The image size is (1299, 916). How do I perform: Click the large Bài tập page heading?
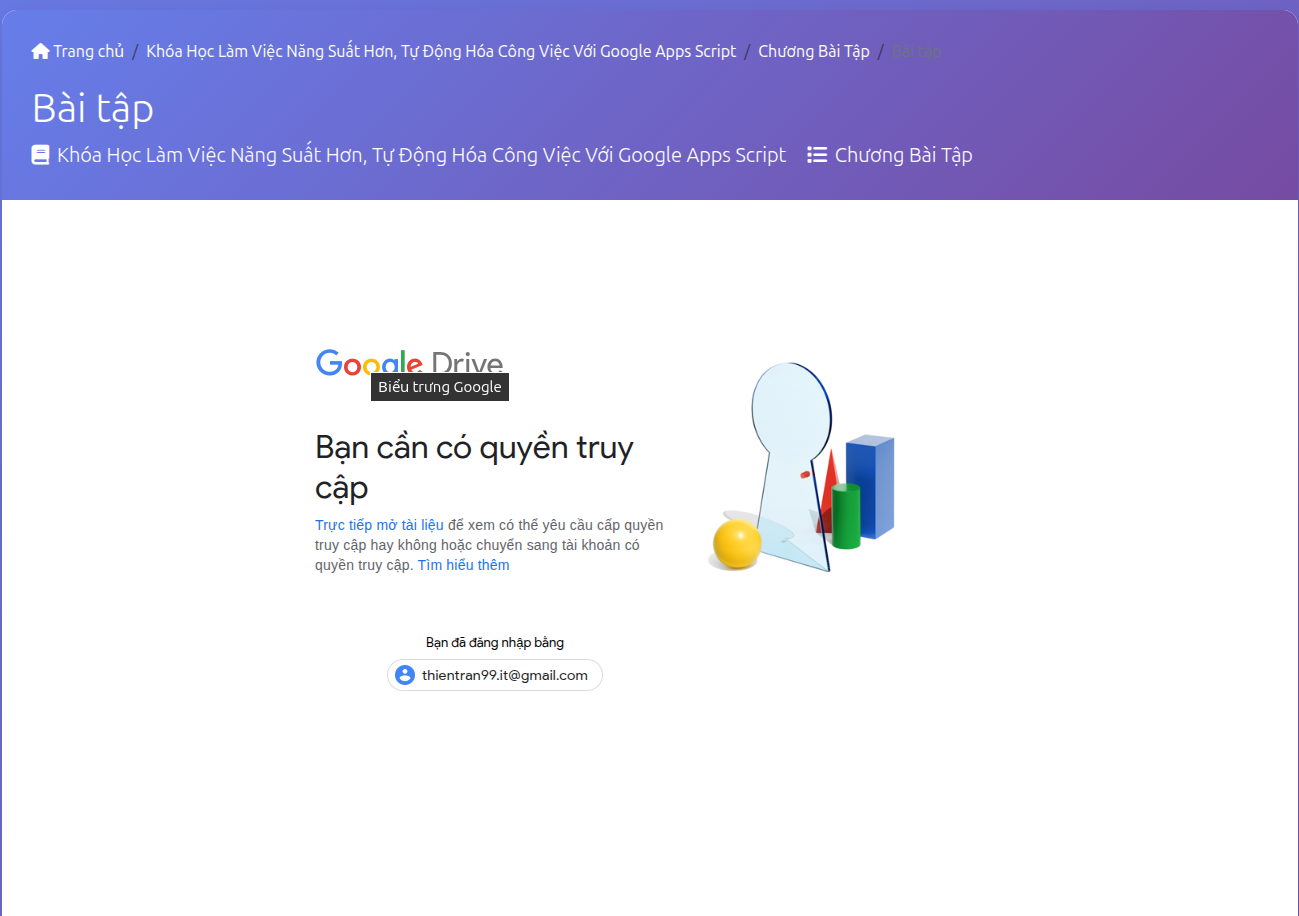(93, 108)
